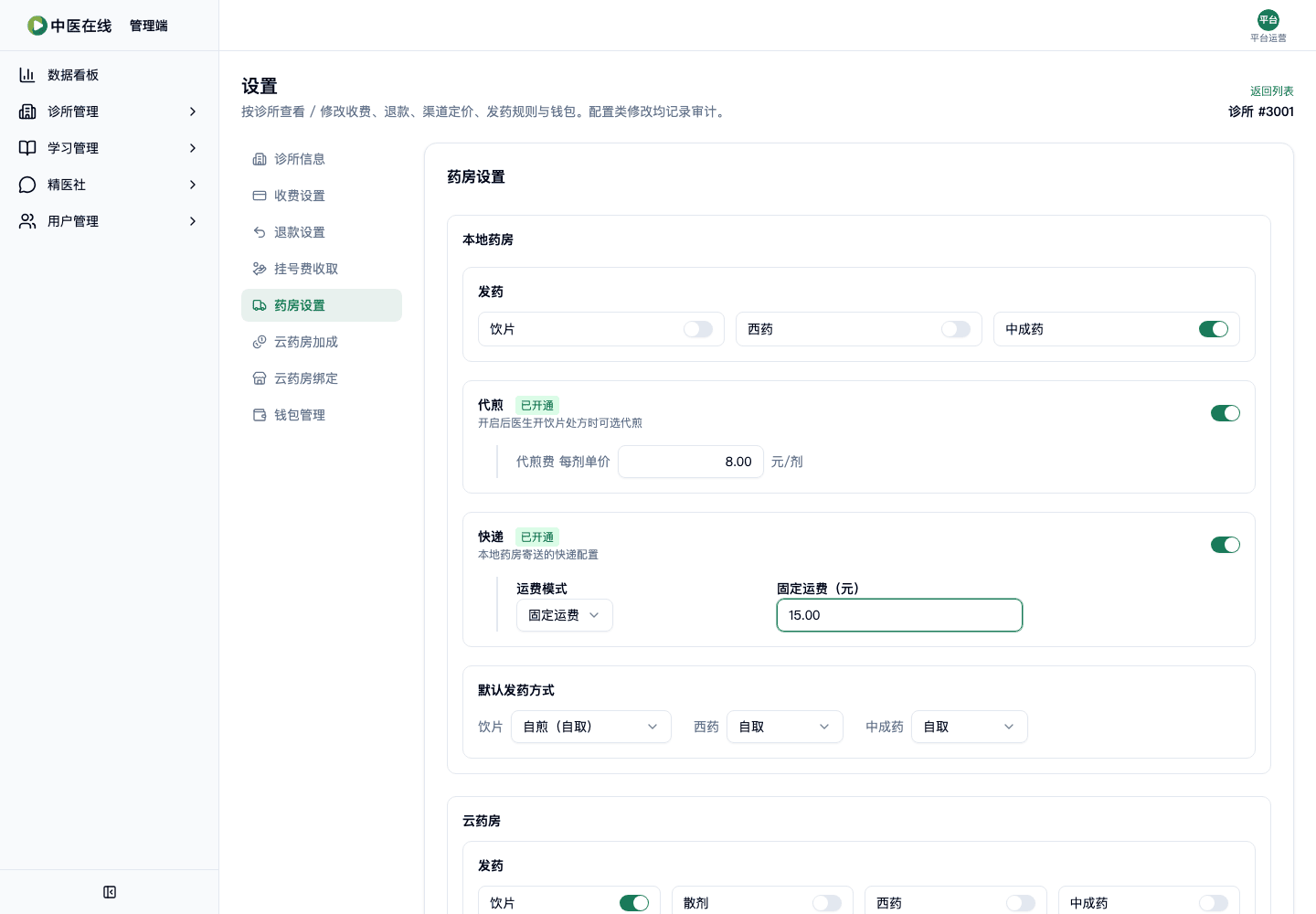Click the 云药房绑定 store icon
The height and width of the screenshot is (914, 1316).
pyautogui.click(x=260, y=378)
